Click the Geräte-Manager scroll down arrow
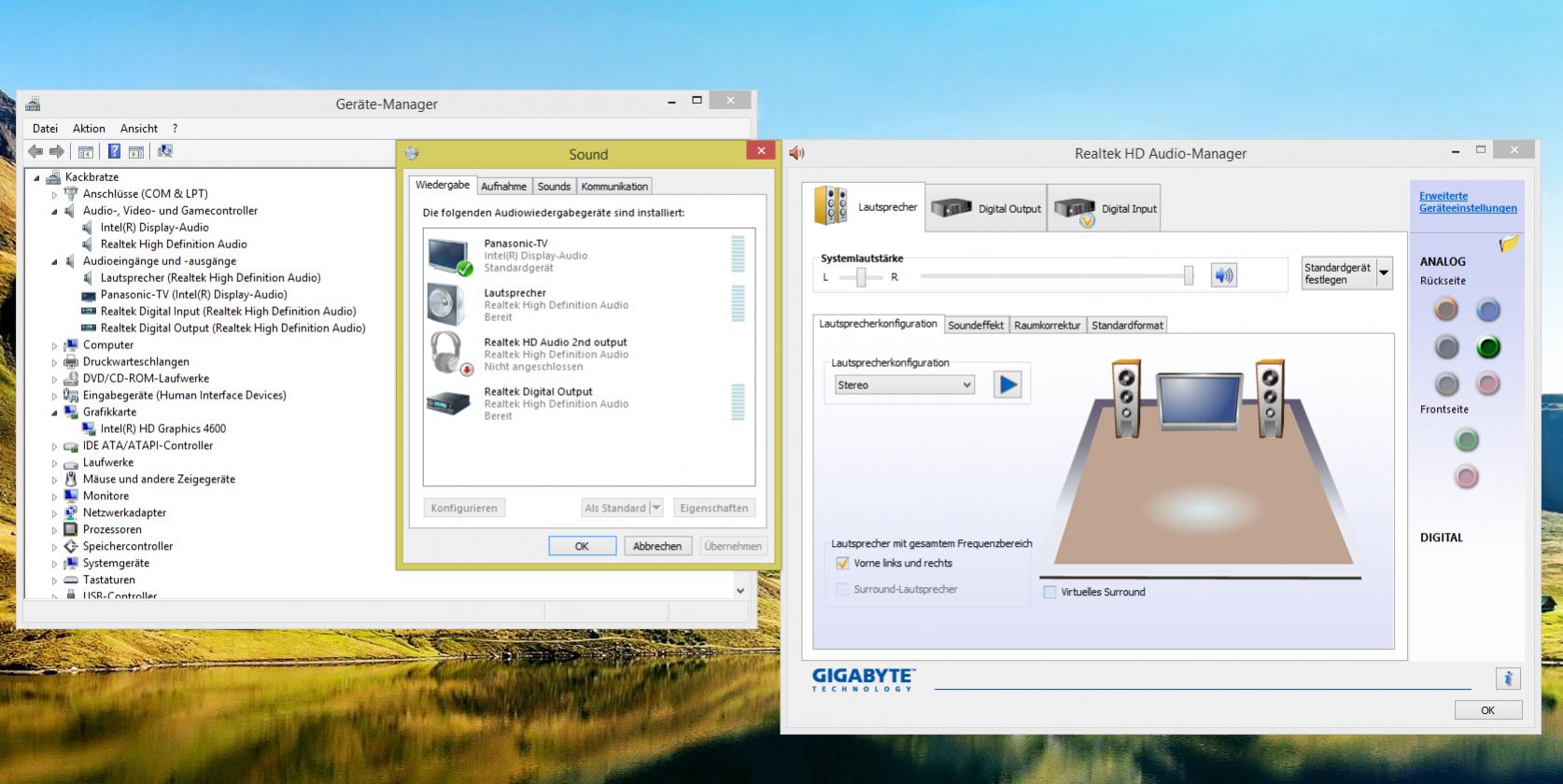 click(740, 590)
